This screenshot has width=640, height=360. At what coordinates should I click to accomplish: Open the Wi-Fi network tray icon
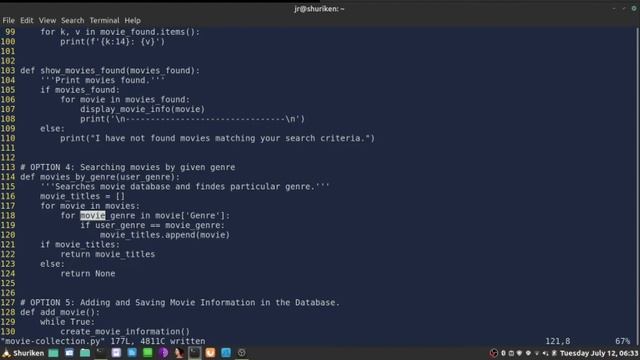(x=528, y=353)
